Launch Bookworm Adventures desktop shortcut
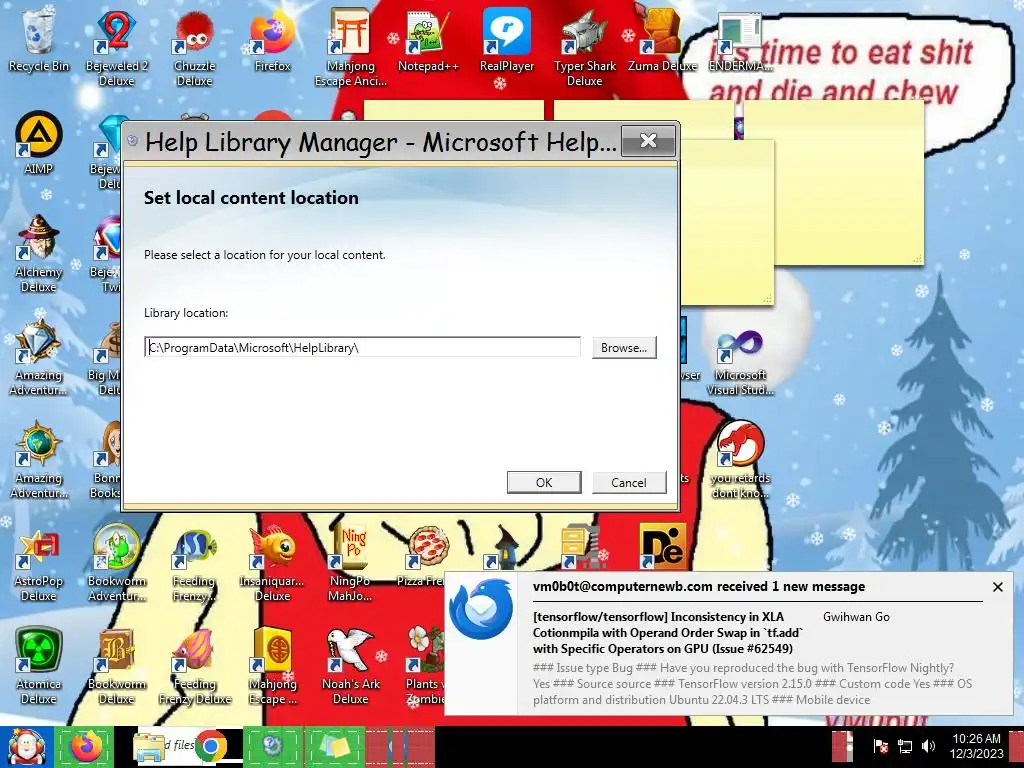 116,563
